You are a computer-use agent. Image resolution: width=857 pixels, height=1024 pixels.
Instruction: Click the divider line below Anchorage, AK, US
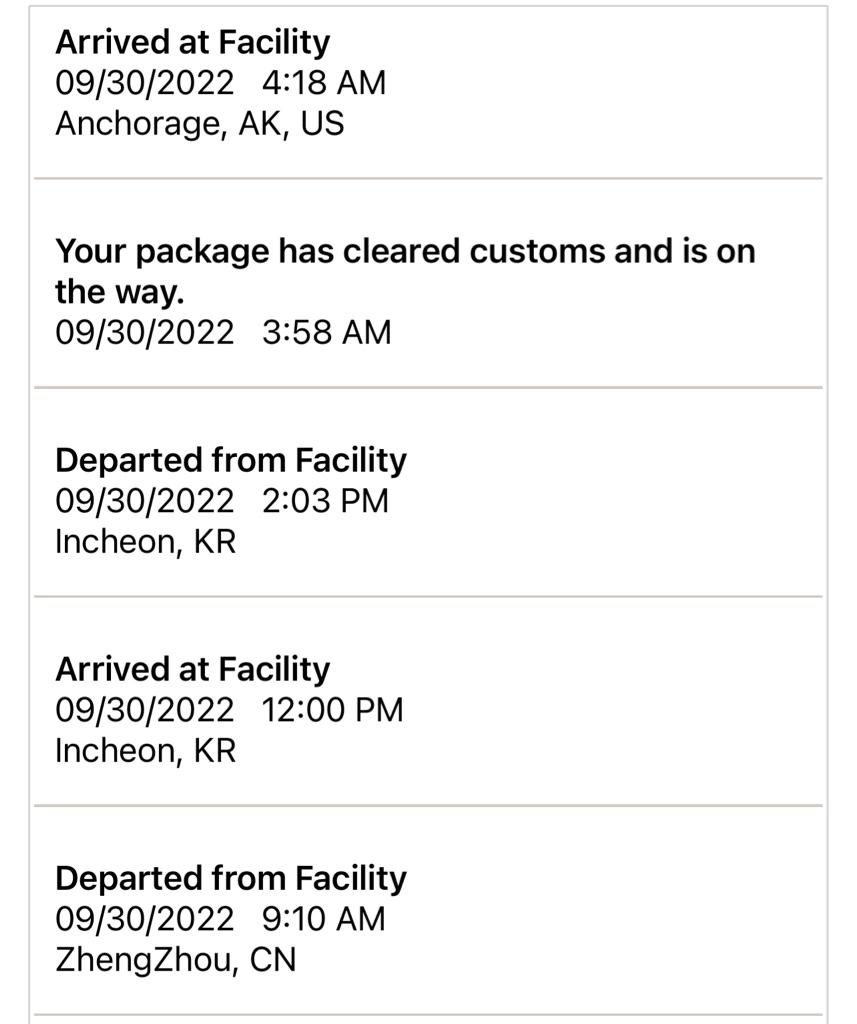(428, 179)
